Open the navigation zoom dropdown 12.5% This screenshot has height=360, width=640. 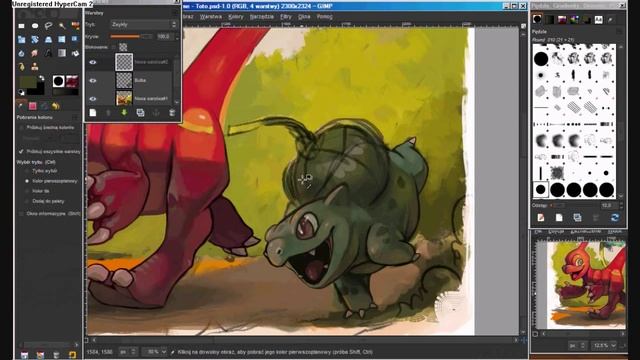click(x=604, y=346)
